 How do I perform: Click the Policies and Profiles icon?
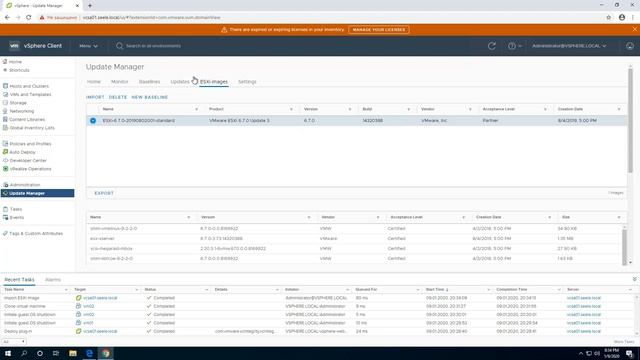(5, 144)
